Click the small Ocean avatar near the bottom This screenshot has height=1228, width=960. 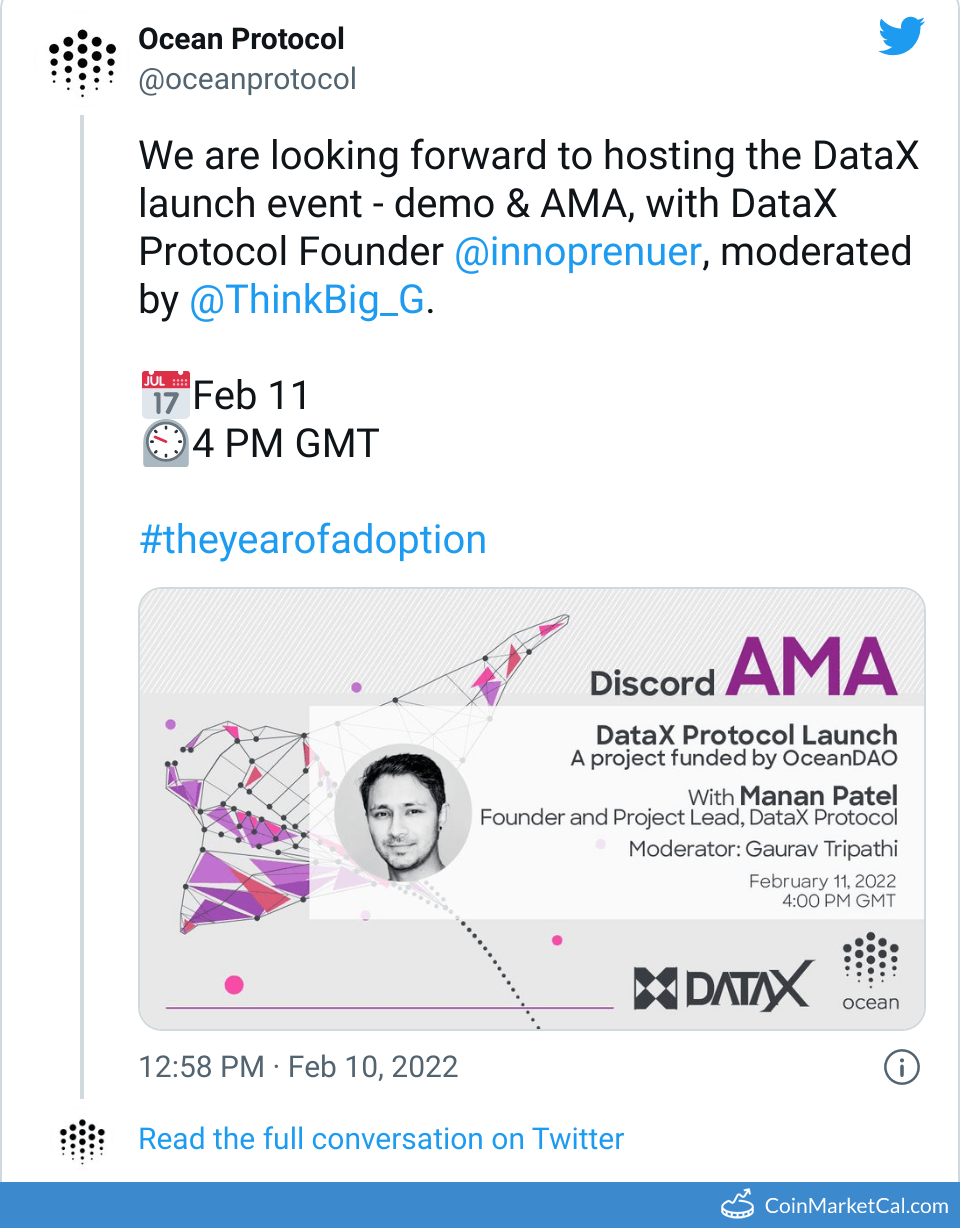tap(82, 1139)
